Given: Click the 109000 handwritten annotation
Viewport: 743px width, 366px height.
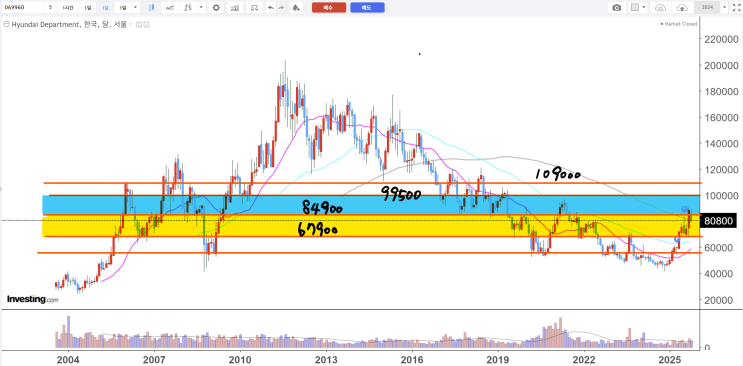Looking at the screenshot, I should tap(557, 174).
